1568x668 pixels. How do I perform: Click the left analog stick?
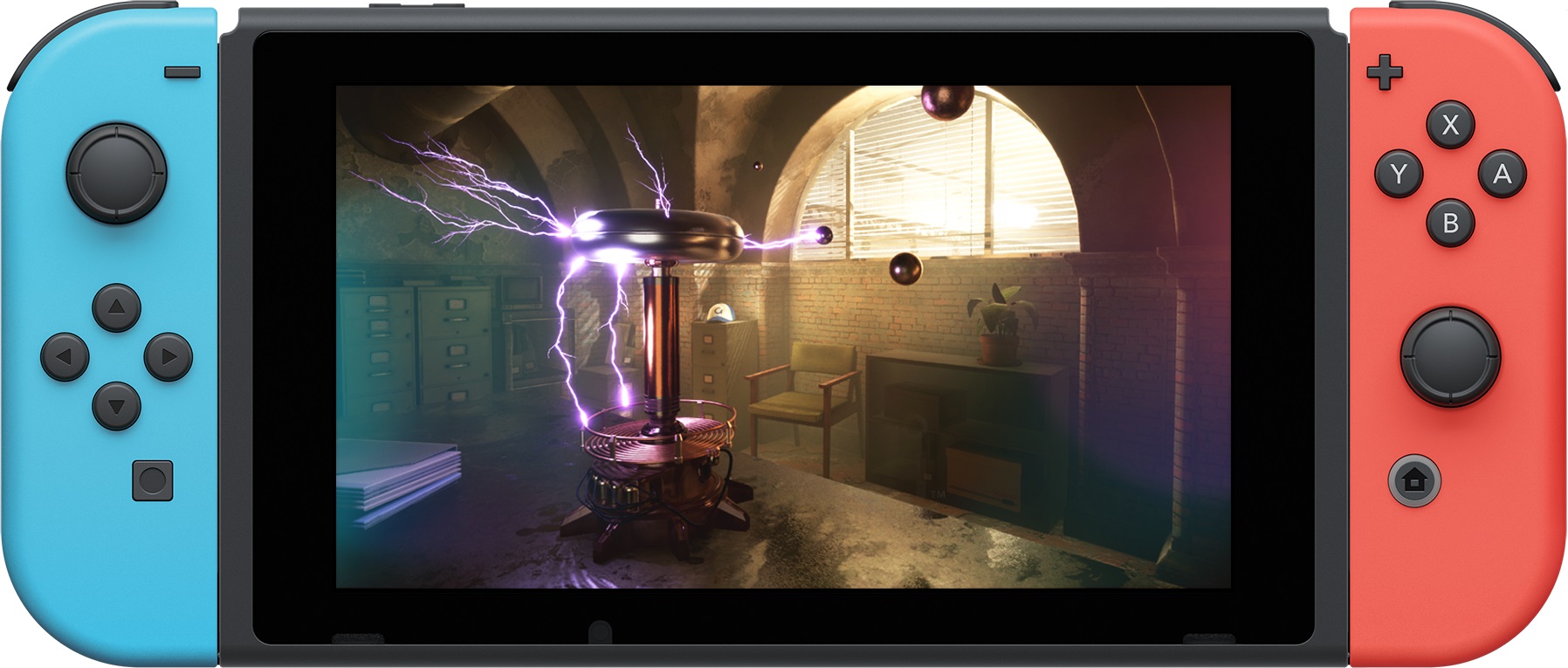tap(116, 173)
